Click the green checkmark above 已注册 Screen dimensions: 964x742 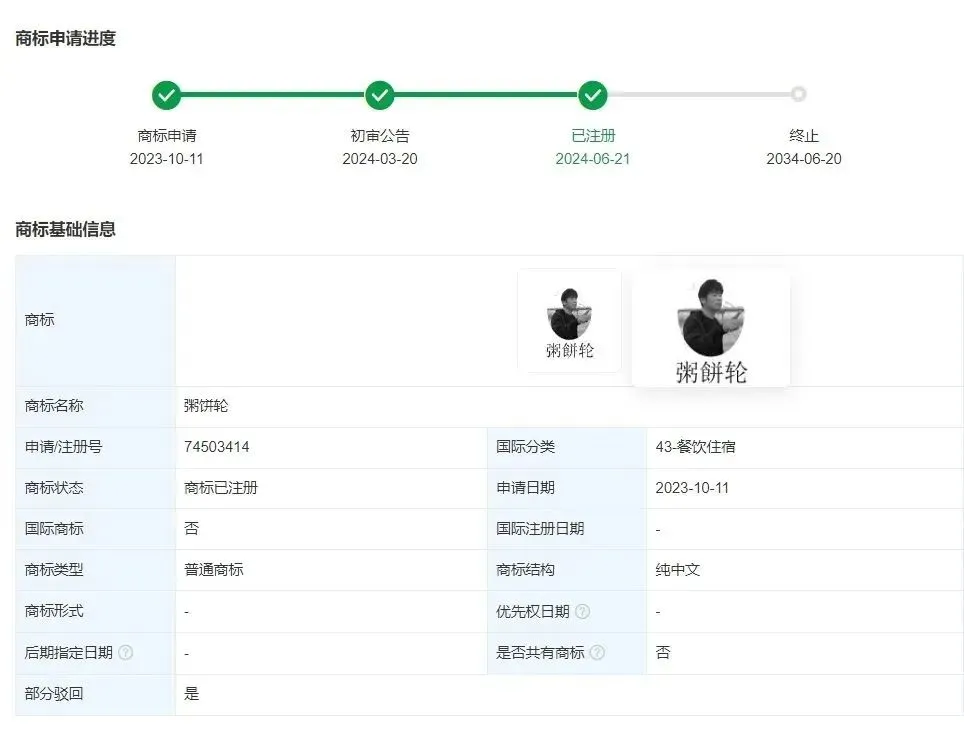(593, 96)
